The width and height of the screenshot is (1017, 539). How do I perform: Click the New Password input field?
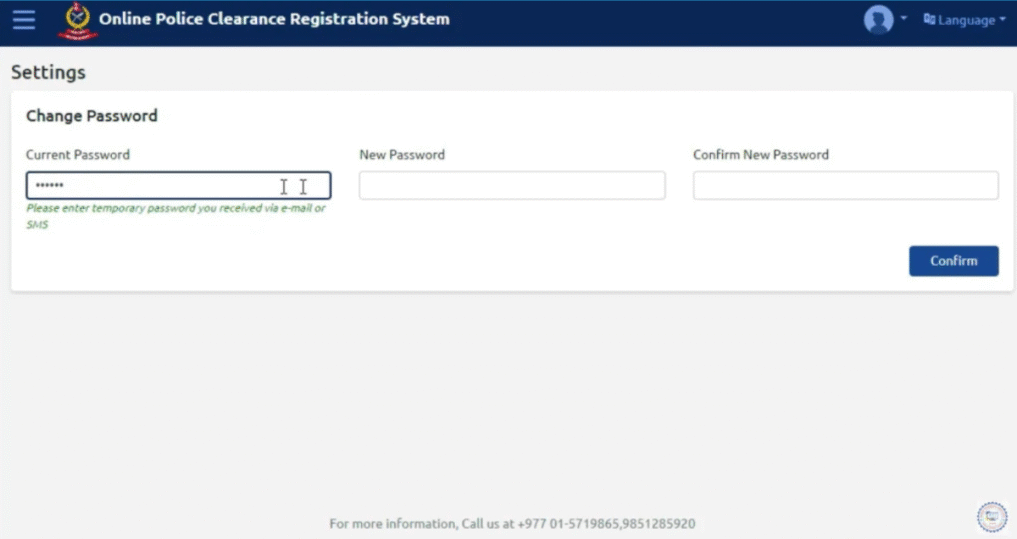[x=512, y=186]
